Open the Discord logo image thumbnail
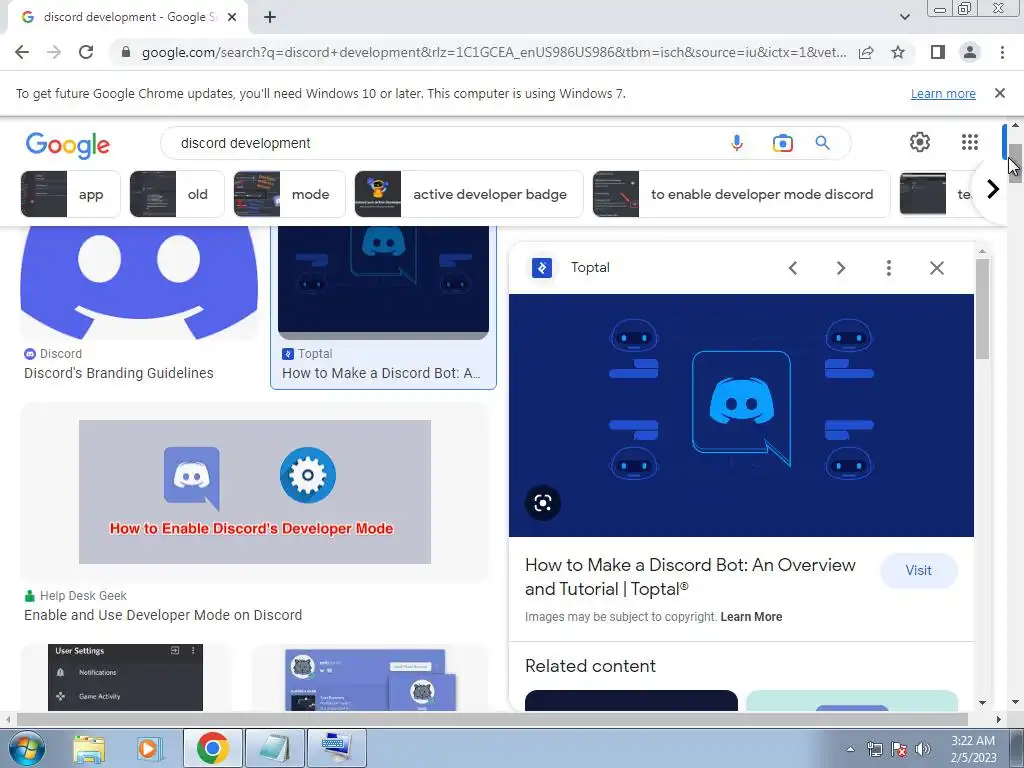This screenshot has width=1024, height=768. click(x=139, y=283)
